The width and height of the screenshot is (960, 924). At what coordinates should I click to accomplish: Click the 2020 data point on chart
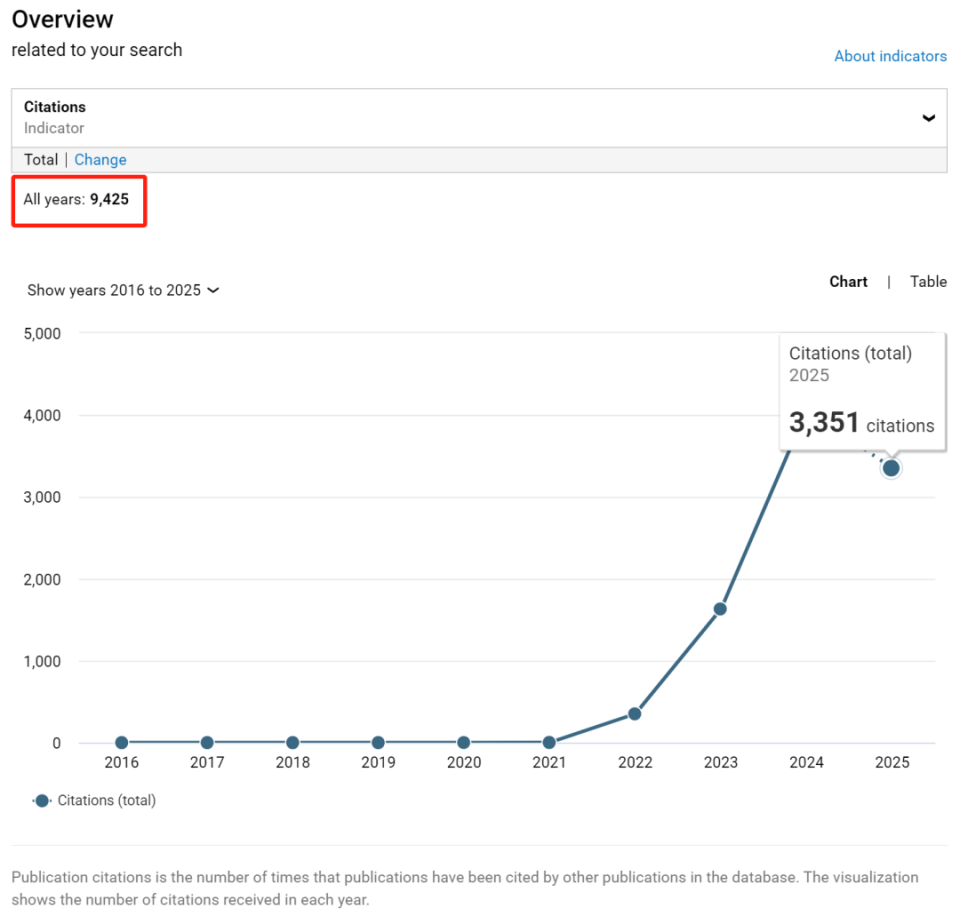tap(464, 743)
